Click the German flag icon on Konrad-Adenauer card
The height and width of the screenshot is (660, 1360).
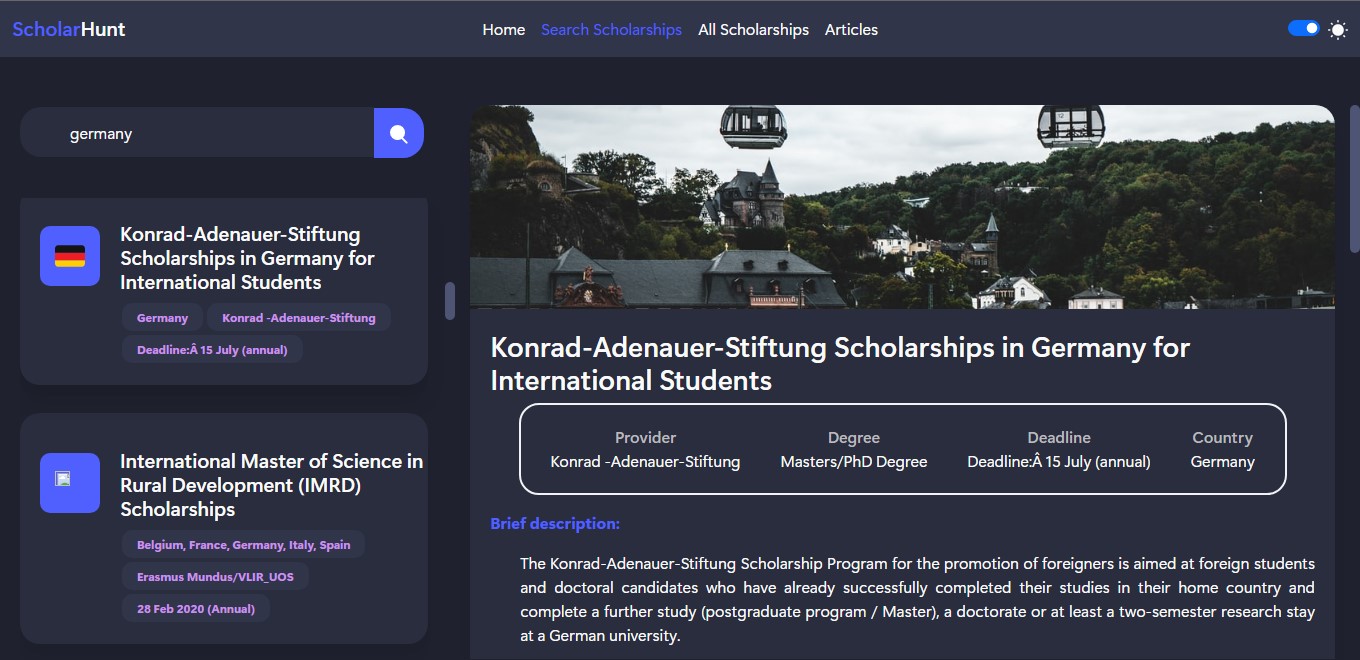point(70,256)
